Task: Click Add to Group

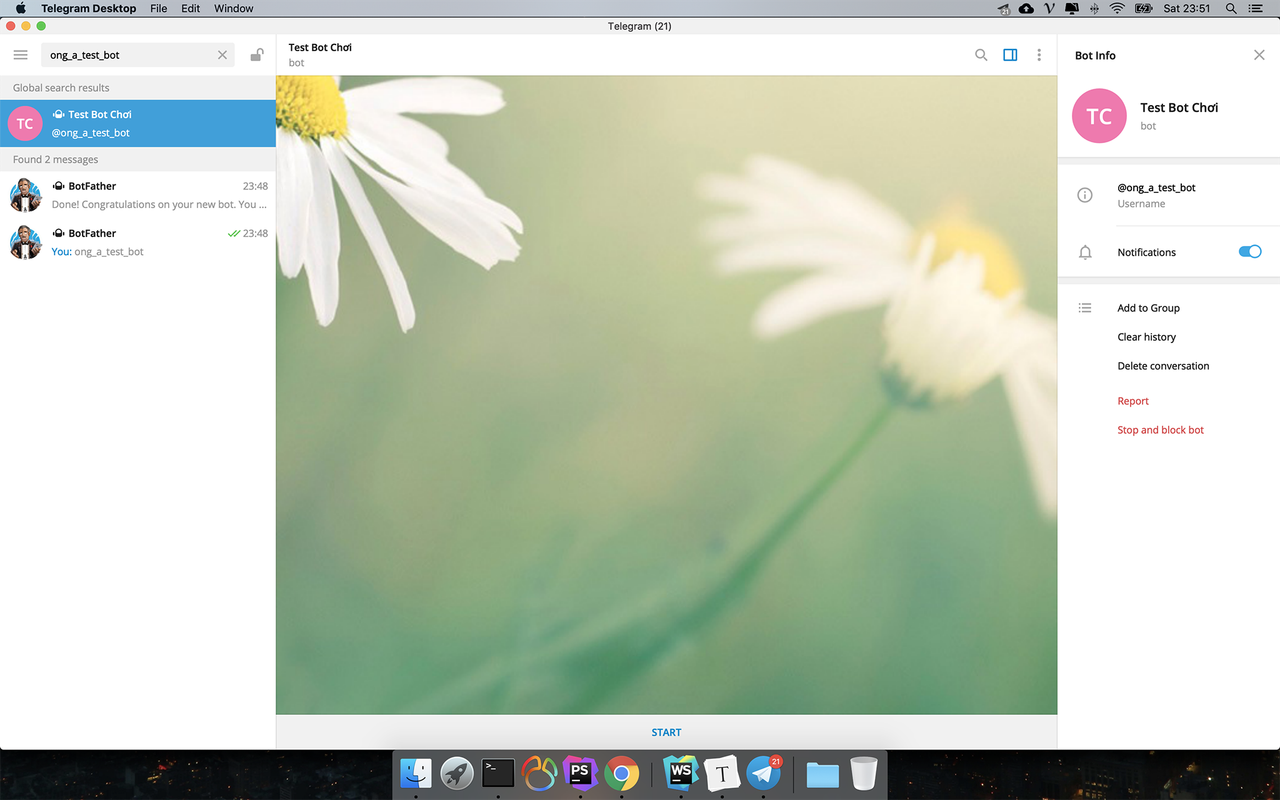Action: pyautogui.click(x=1148, y=308)
